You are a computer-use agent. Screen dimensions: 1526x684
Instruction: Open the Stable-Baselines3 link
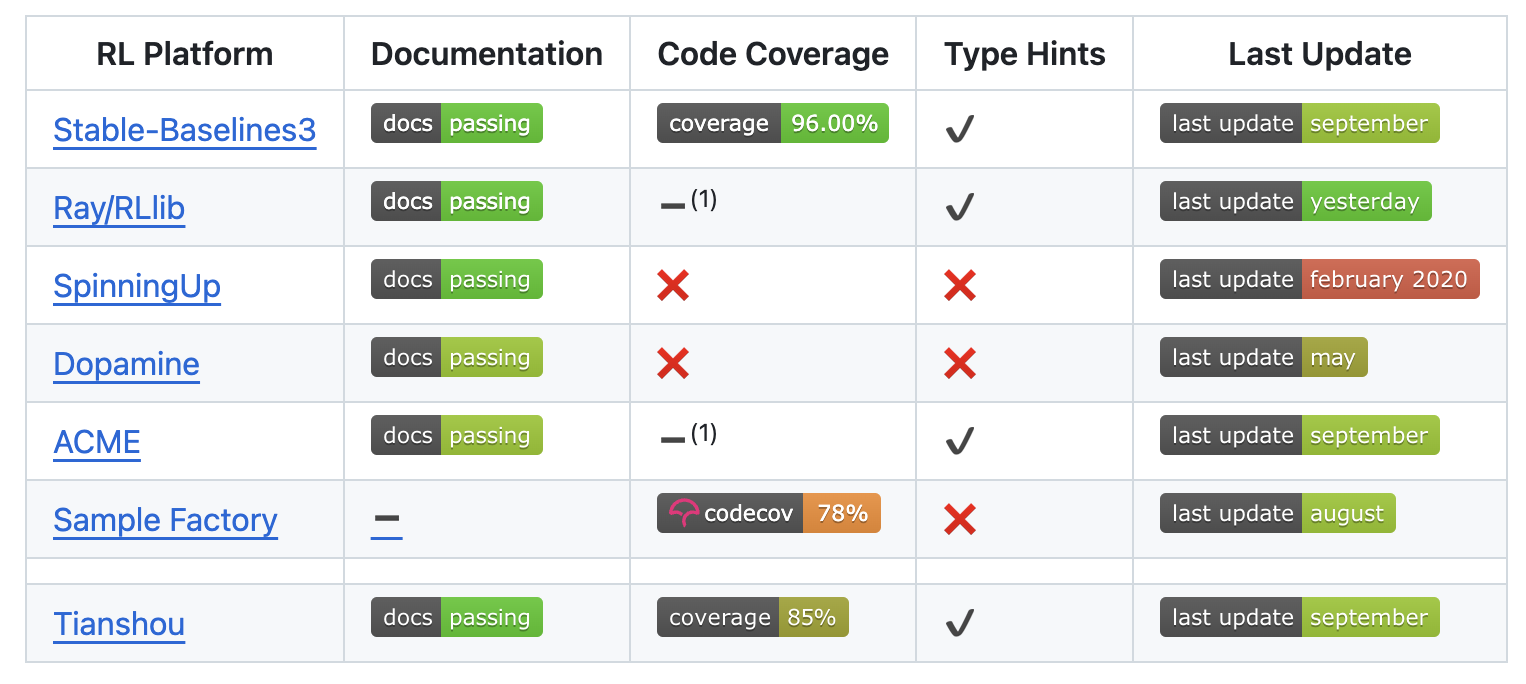(184, 130)
